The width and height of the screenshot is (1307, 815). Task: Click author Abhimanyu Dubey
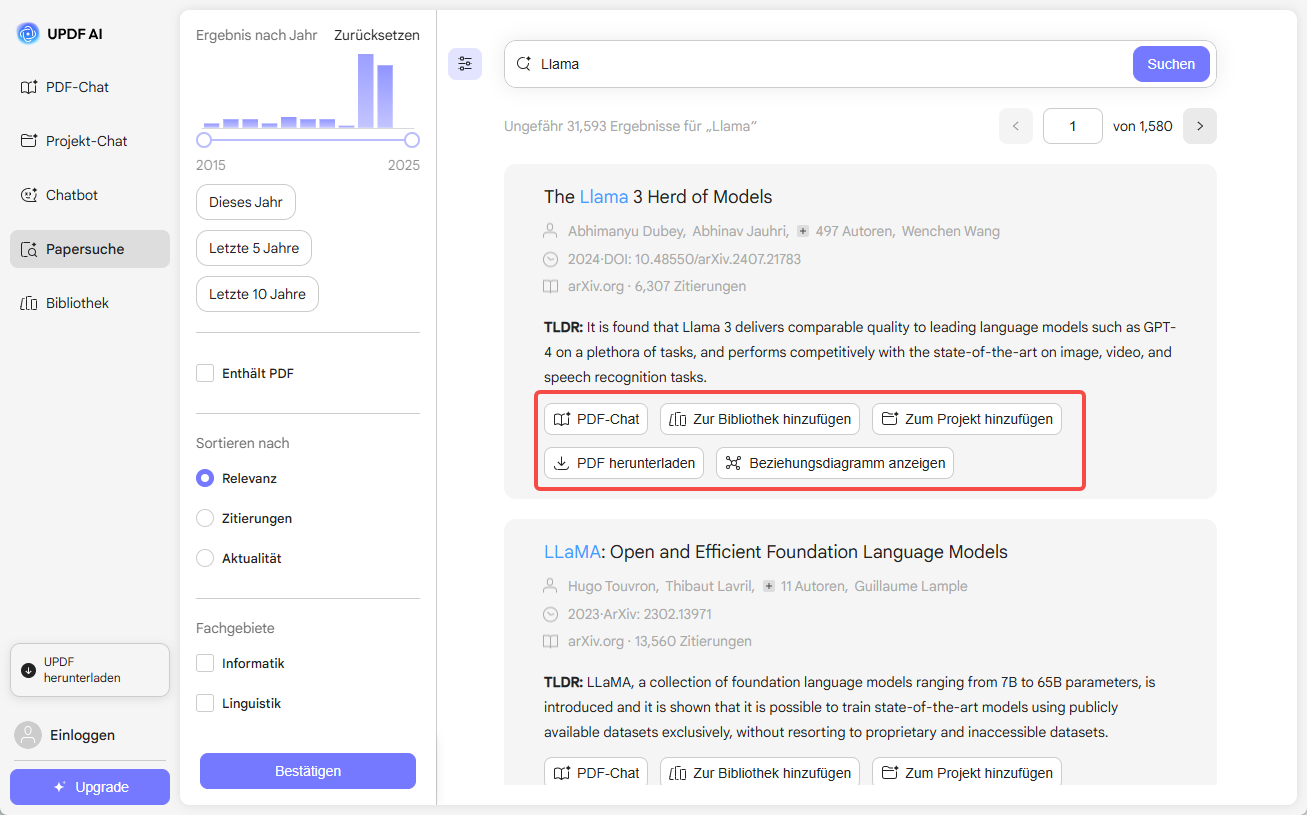coord(626,231)
